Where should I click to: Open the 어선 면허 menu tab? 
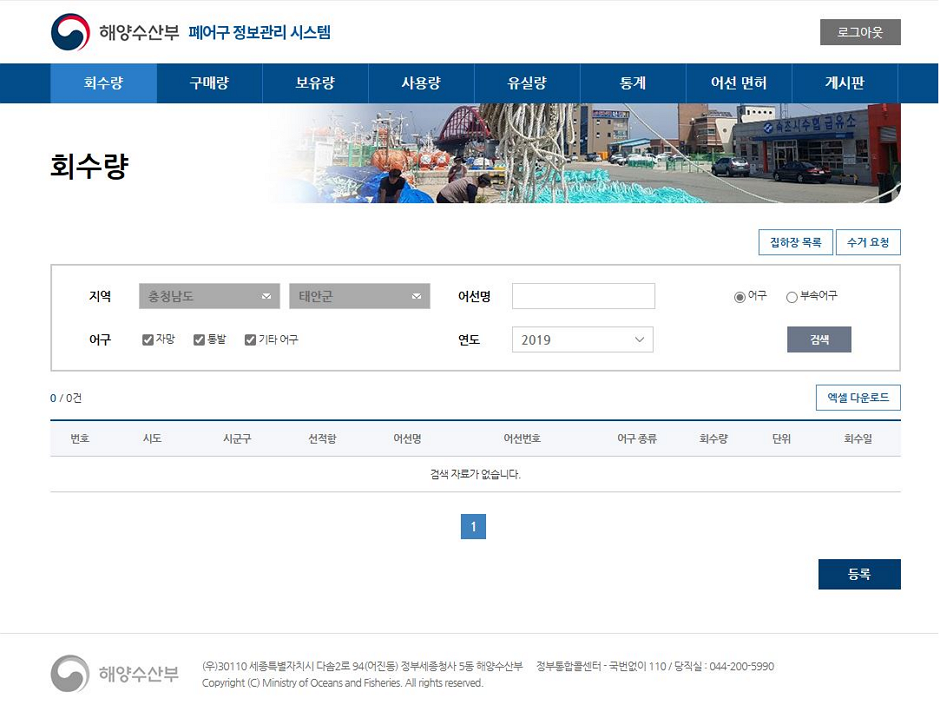pyautogui.click(x=739, y=83)
